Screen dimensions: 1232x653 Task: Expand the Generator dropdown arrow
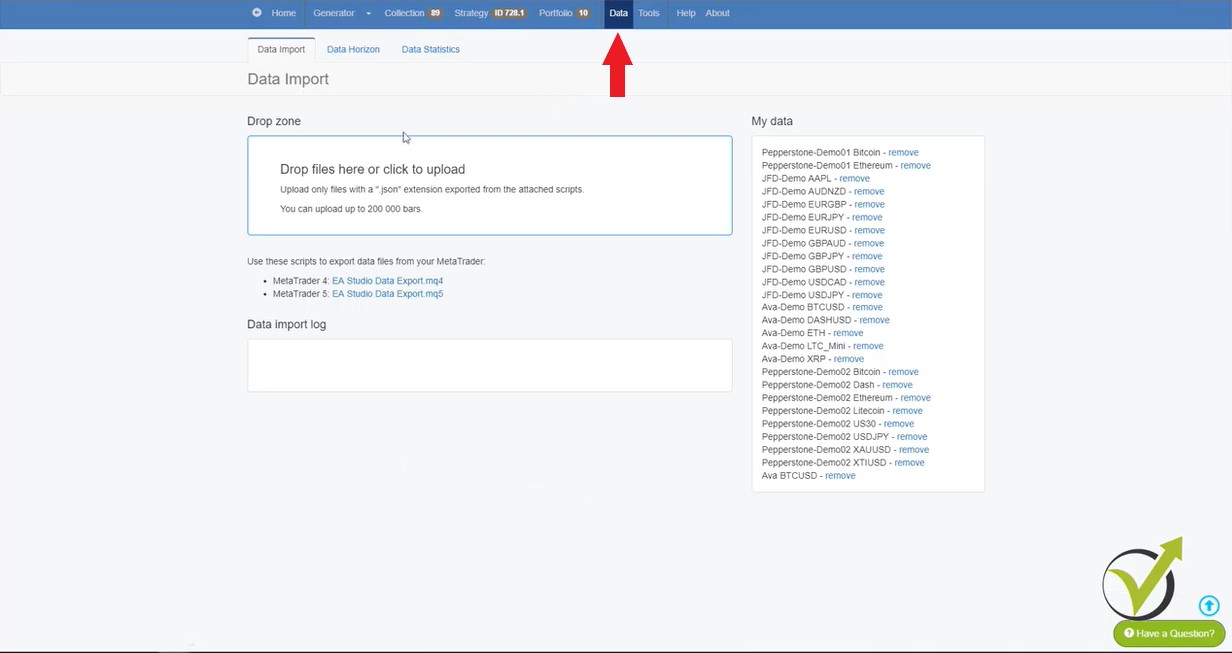(368, 14)
